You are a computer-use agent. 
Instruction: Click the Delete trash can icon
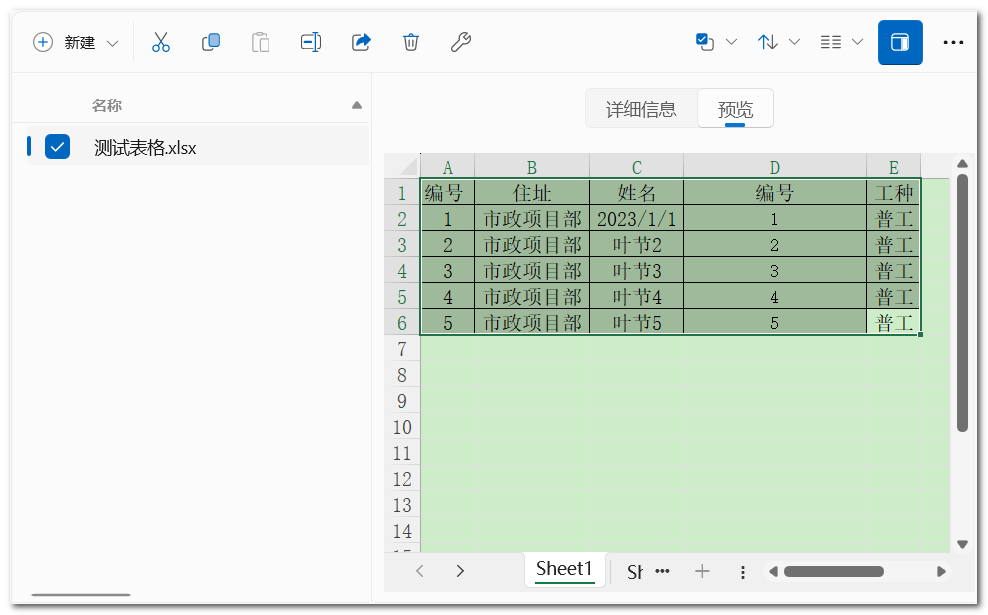point(410,42)
